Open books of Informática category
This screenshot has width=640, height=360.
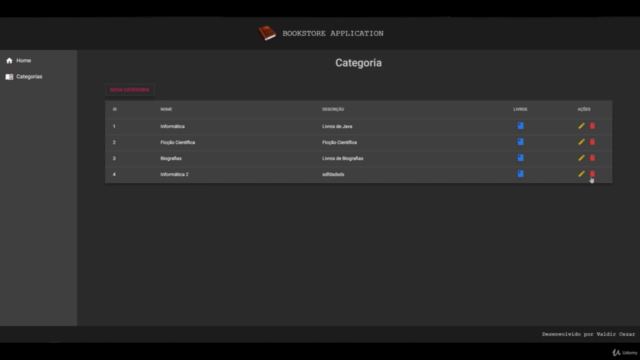click(x=520, y=126)
